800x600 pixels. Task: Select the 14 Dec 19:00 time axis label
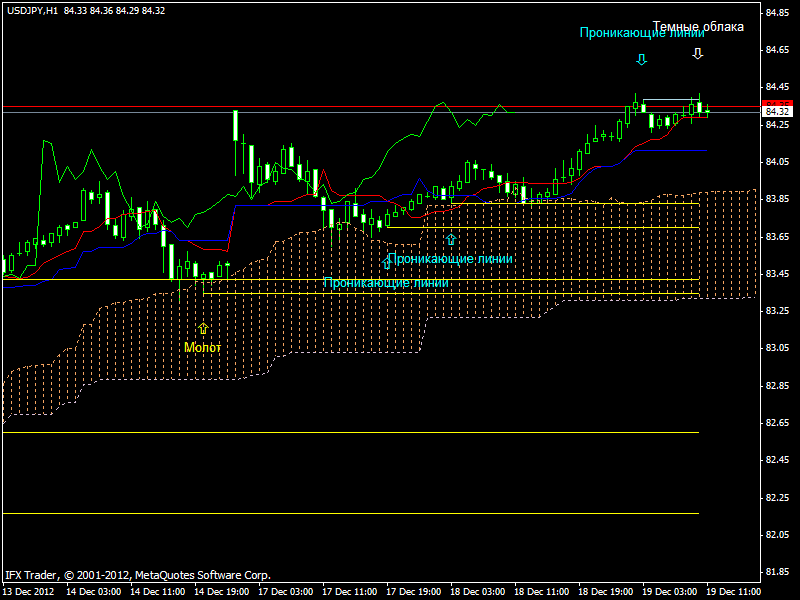pyautogui.click(x=222, y=591)
